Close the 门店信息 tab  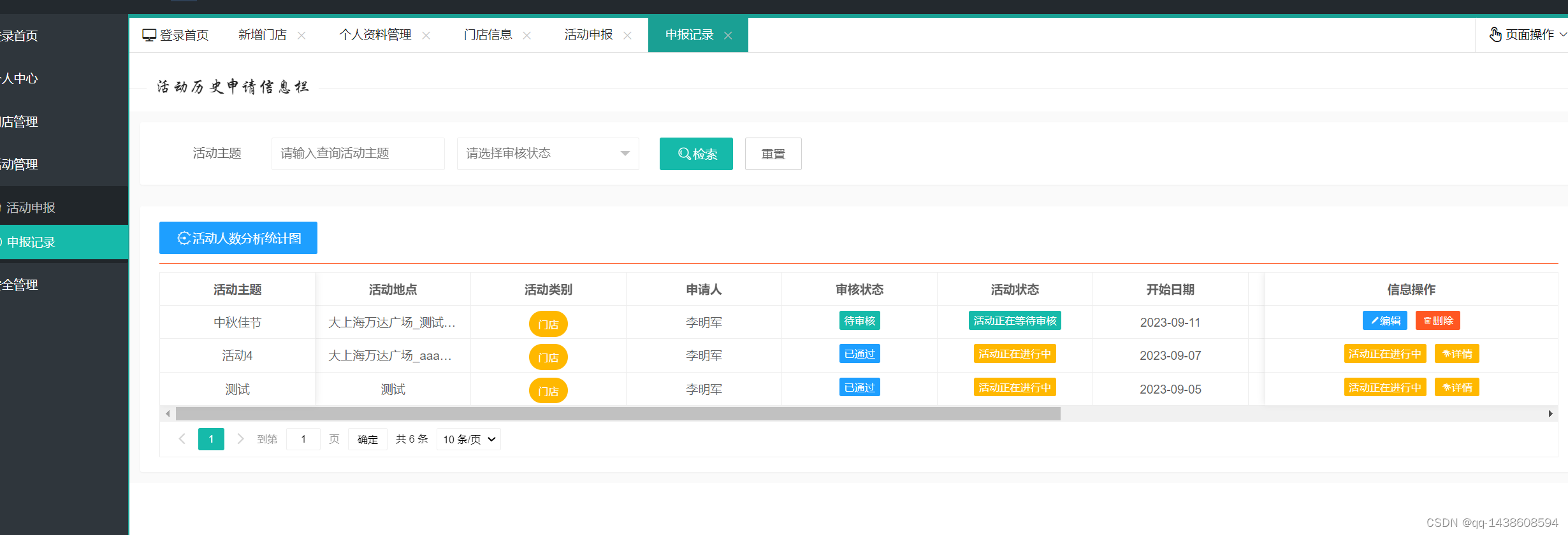coord(527,36)
